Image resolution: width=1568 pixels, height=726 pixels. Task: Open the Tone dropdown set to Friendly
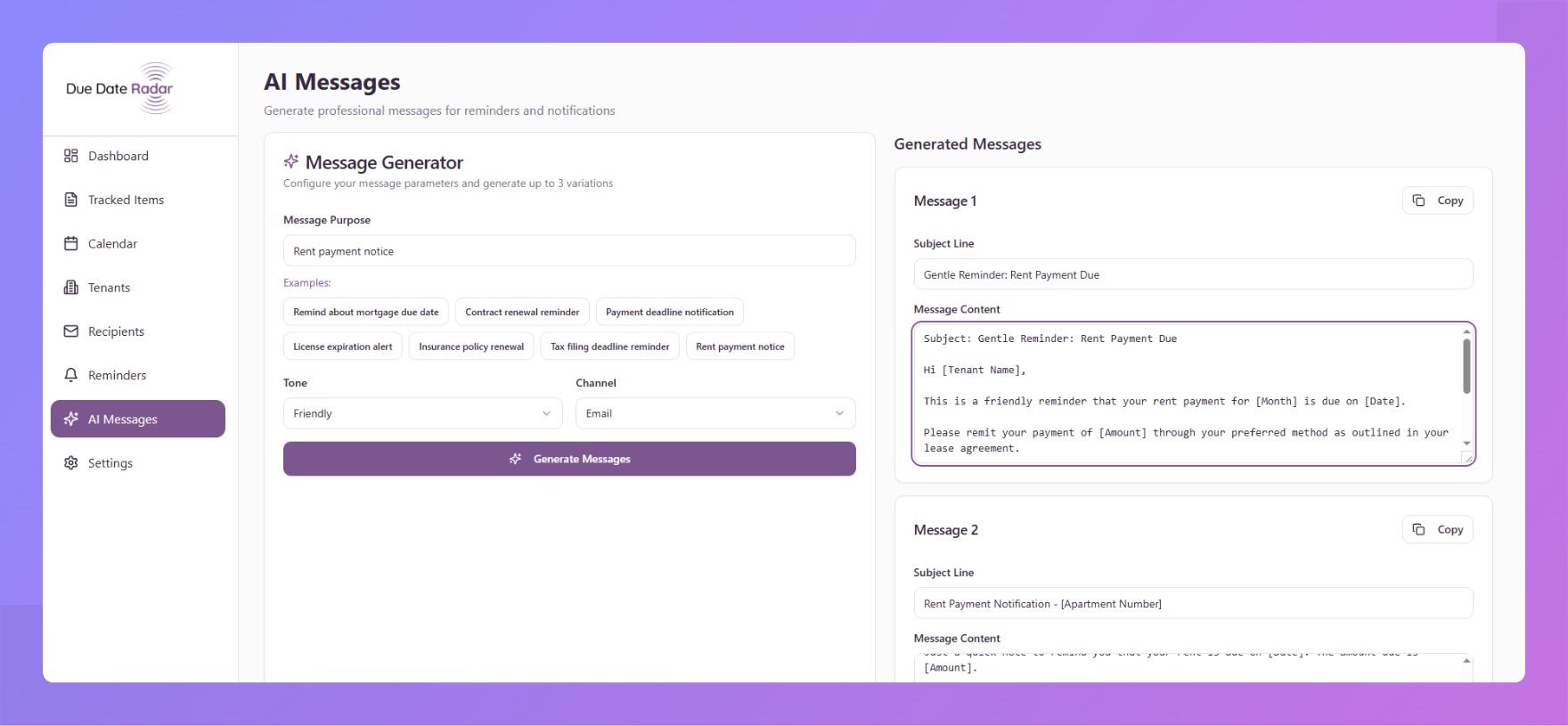(423, 413)
